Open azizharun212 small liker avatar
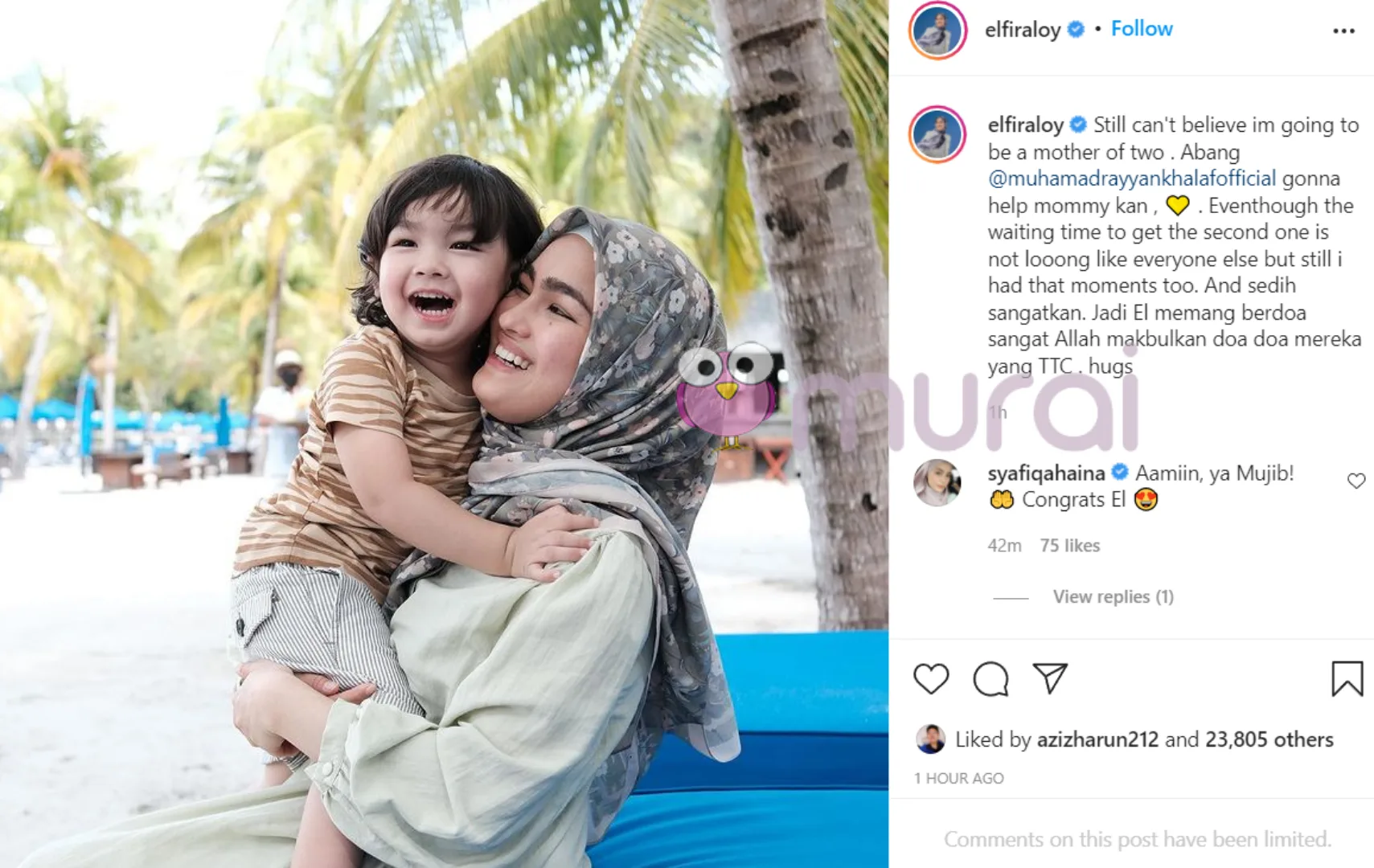This screenshot has width=1374, height=868. pyautogui.click(x=930, y=739)
